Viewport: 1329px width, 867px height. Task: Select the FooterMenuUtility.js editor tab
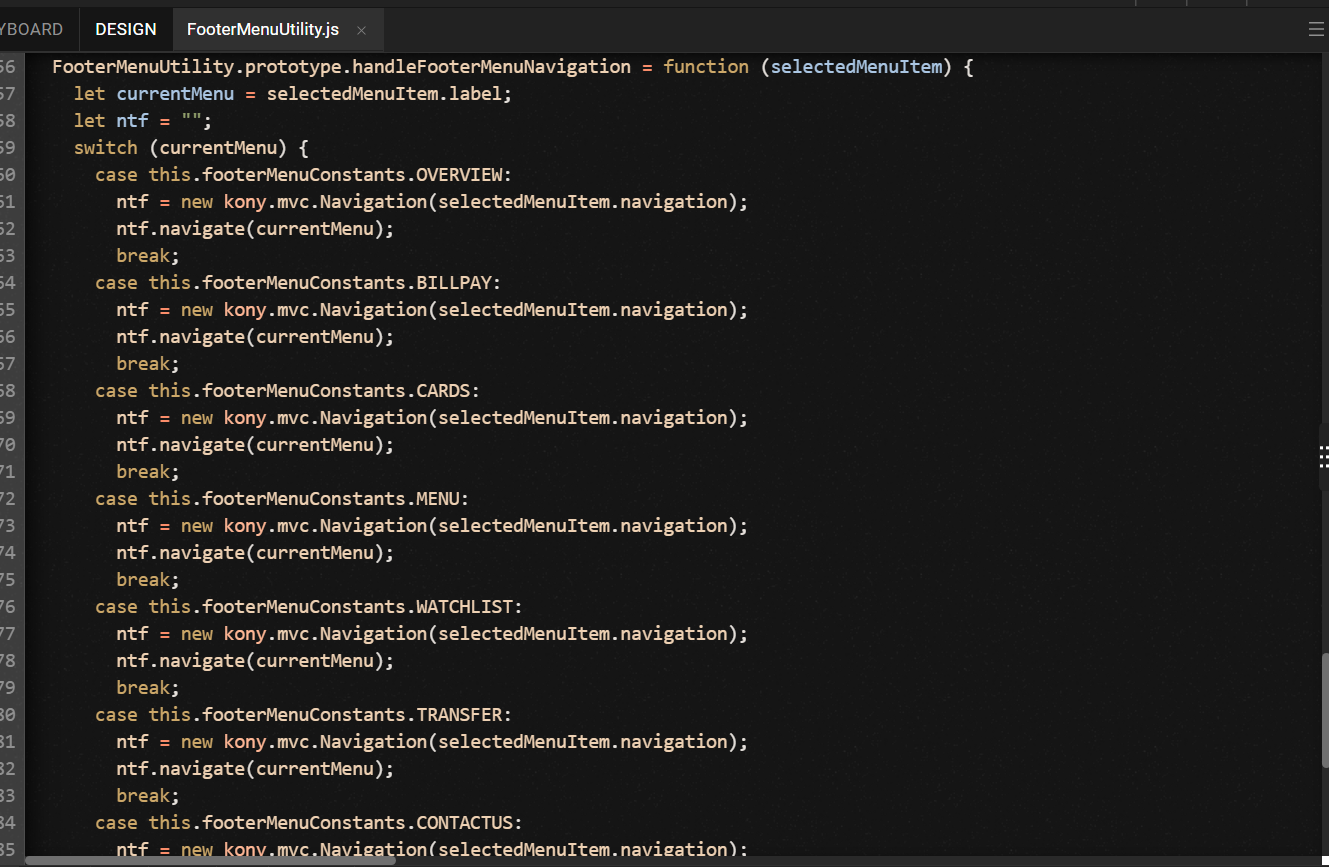(262, 30)
